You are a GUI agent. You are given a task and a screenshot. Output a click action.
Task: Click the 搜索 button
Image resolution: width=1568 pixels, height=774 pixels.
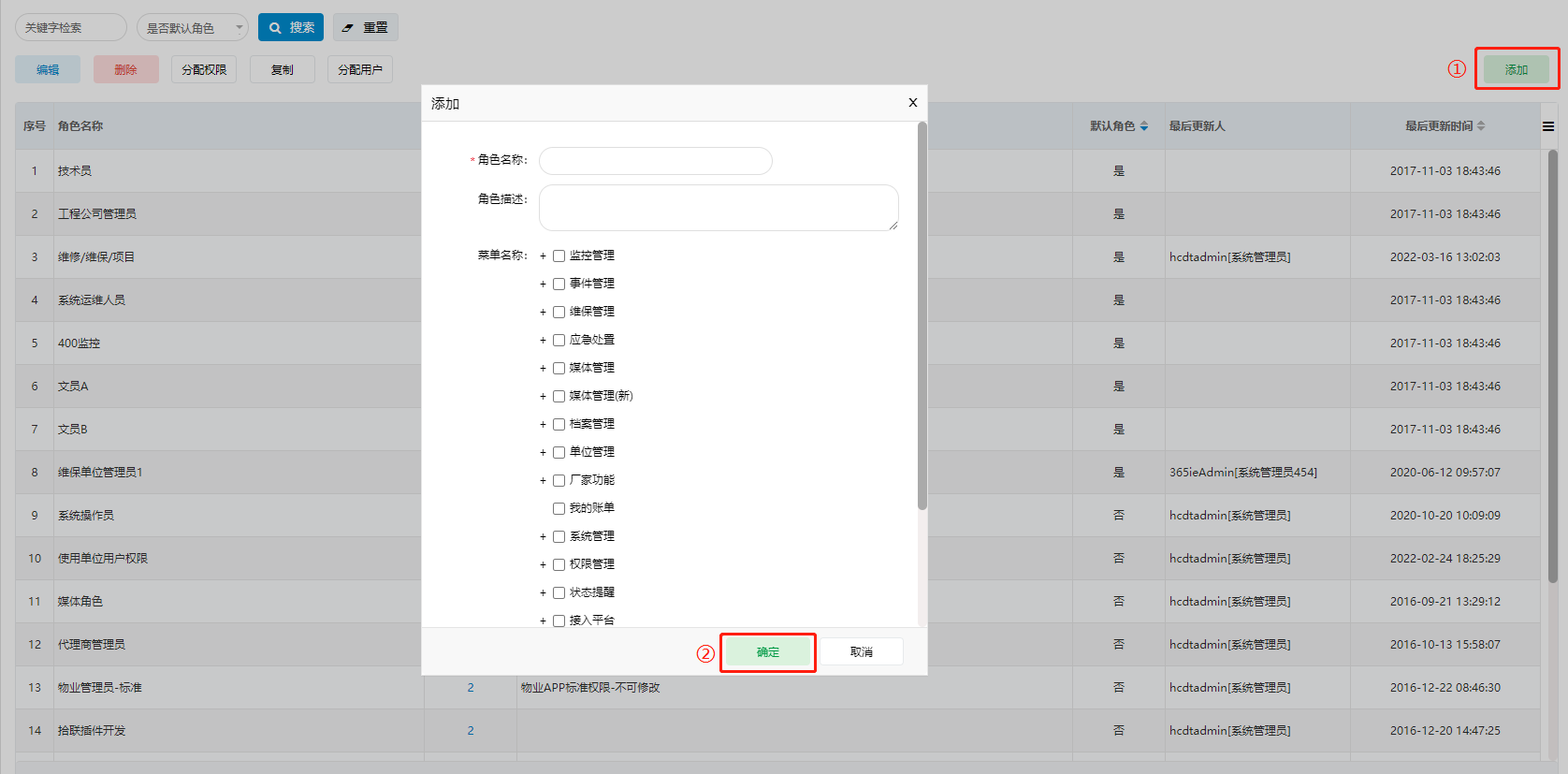click(x=291, y=27)
